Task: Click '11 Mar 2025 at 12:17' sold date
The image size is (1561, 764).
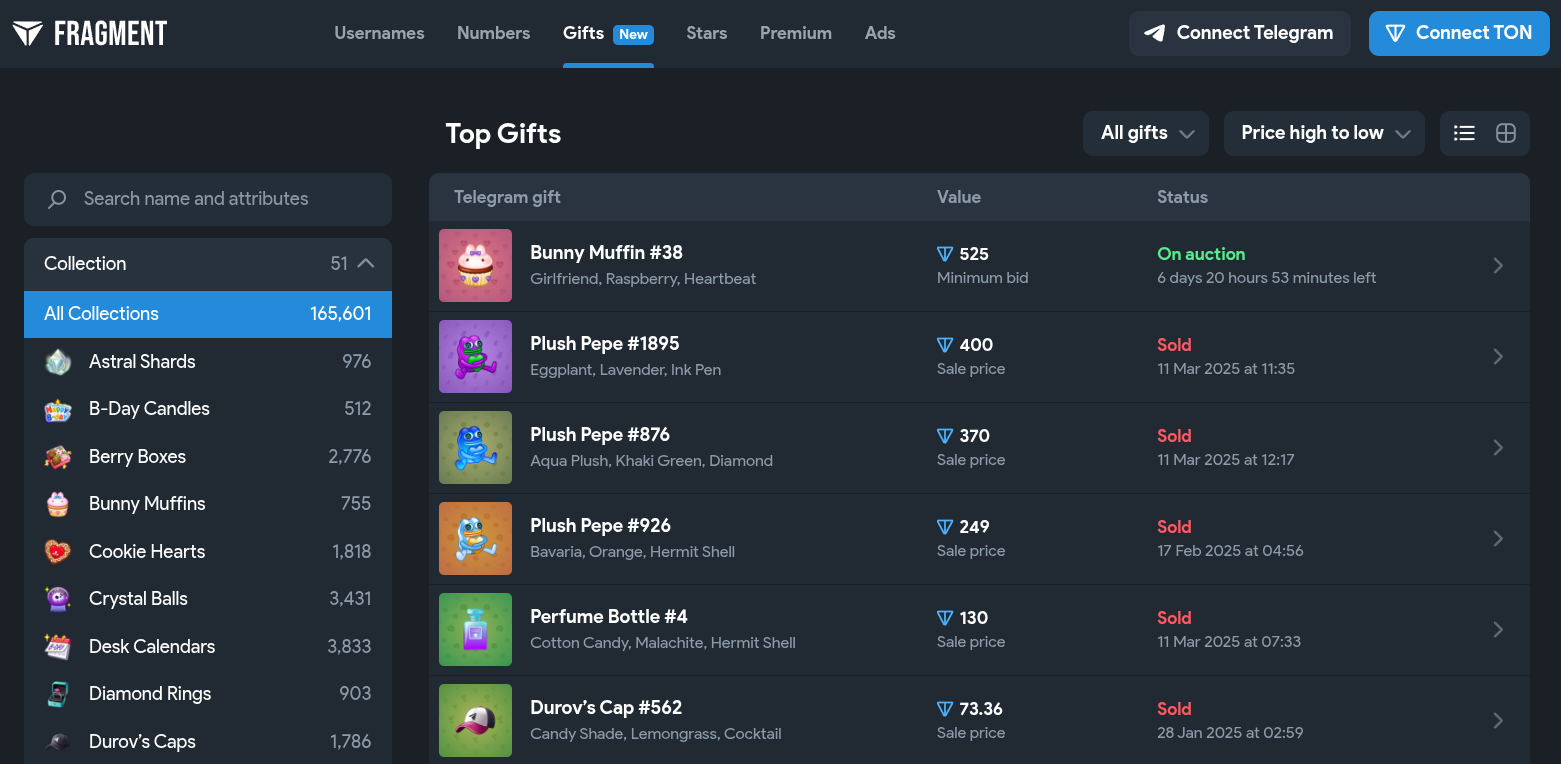Action: 1226,460
